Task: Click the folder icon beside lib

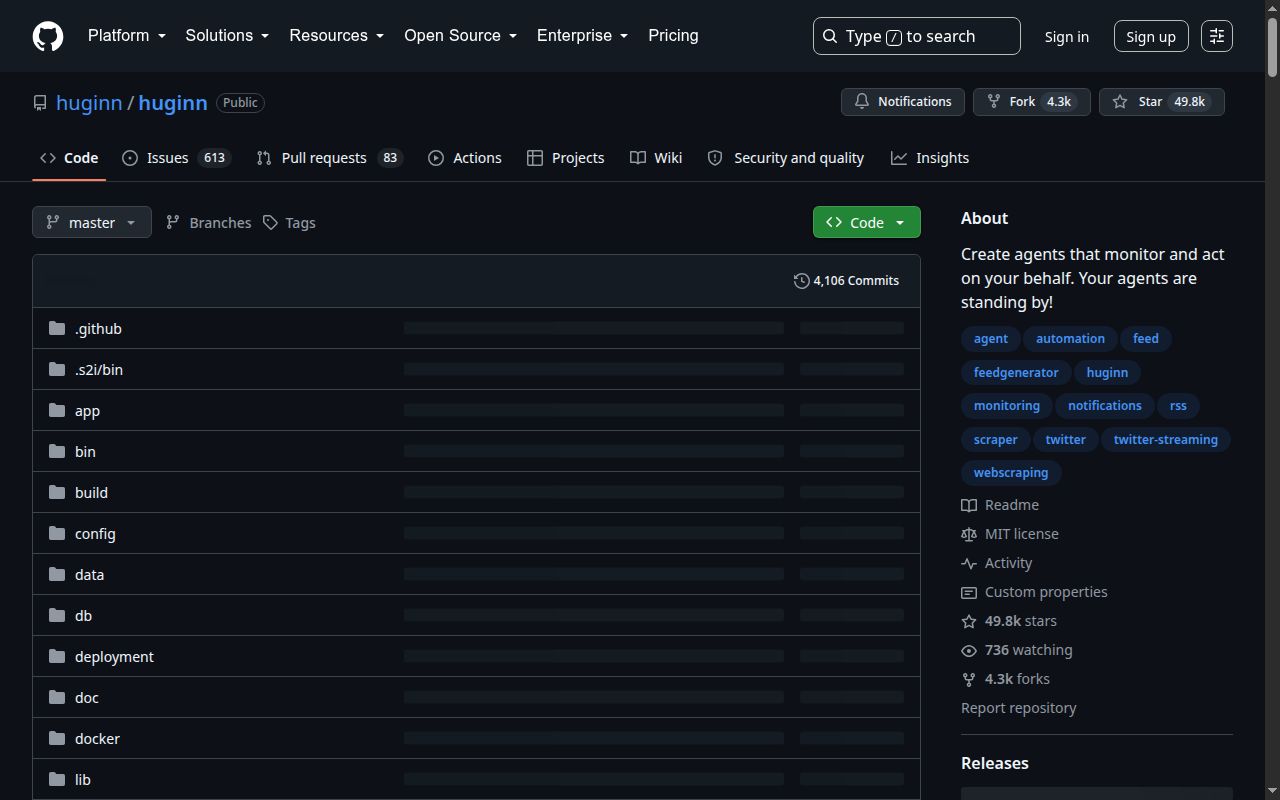Action: (x=57, y=779)
